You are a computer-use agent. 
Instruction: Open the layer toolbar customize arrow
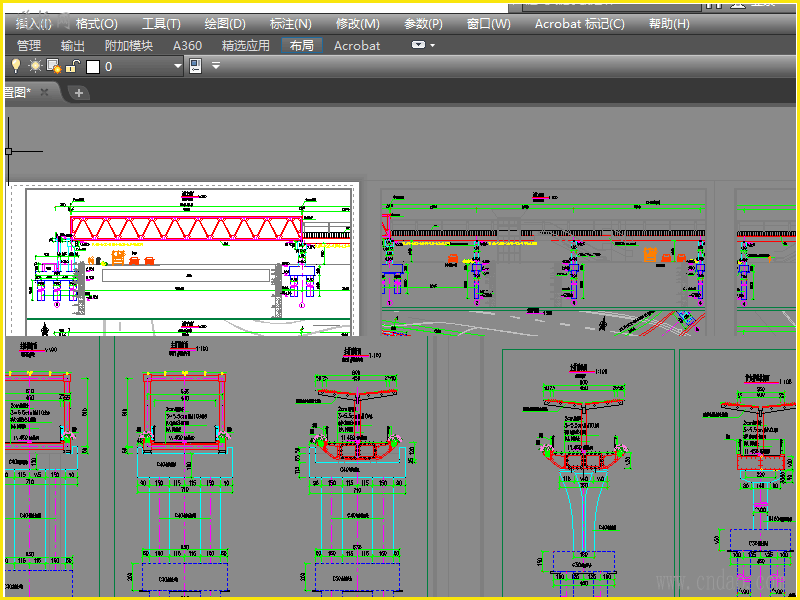click(x=216, y=65)
